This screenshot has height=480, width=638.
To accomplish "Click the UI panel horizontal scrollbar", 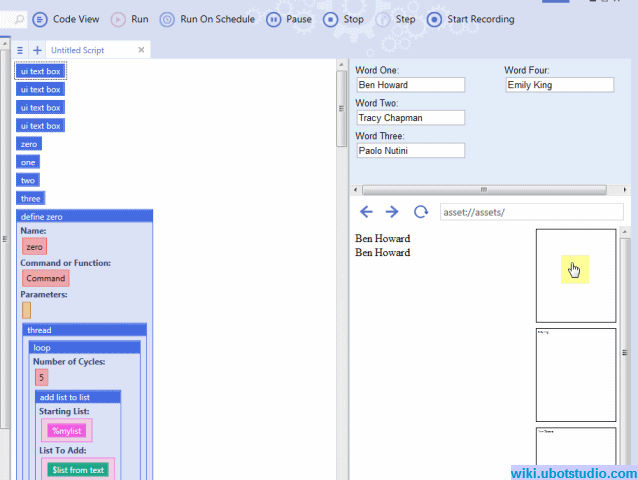I will click(484, 190).
